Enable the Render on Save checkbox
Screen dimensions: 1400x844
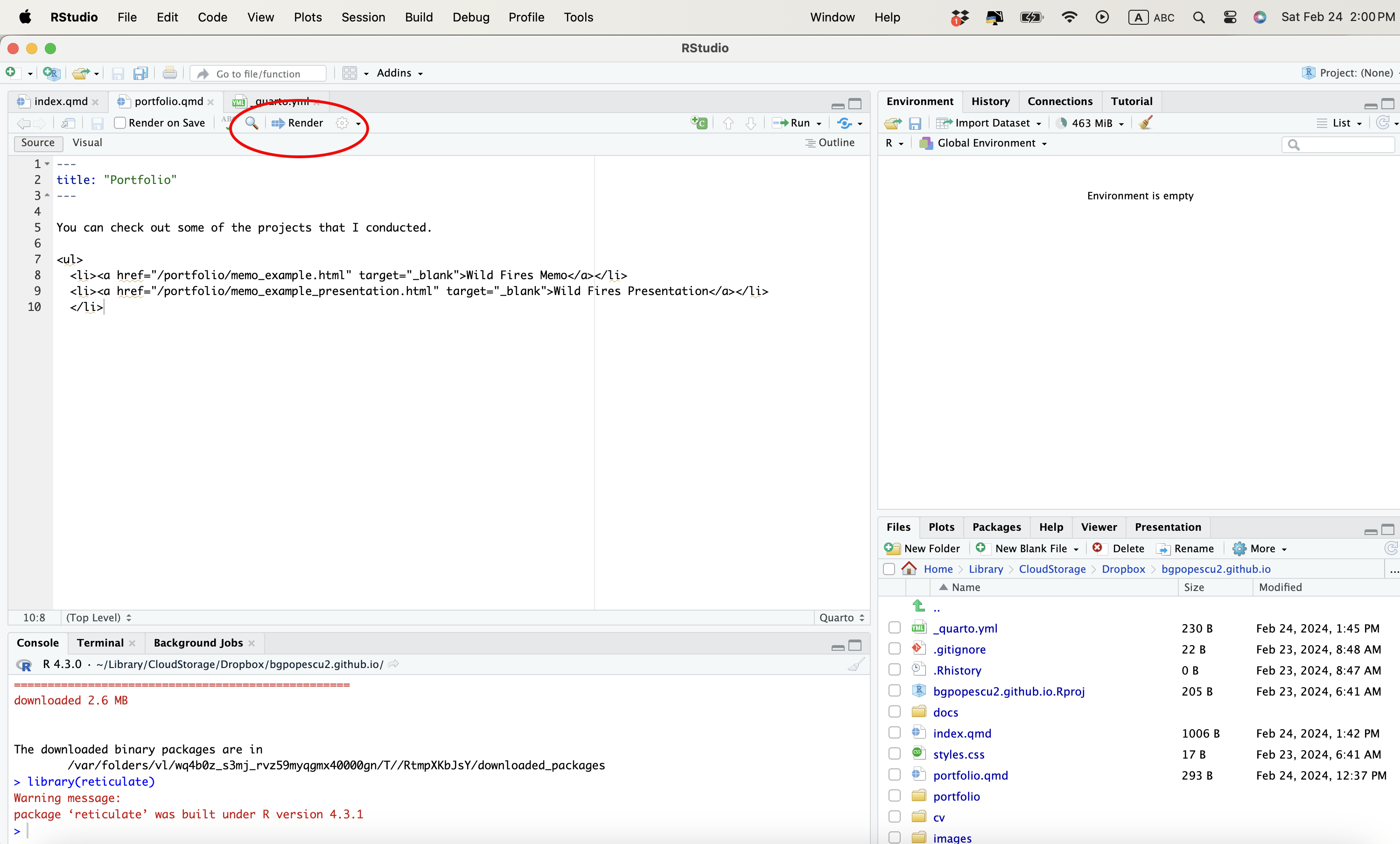[120, 123]
